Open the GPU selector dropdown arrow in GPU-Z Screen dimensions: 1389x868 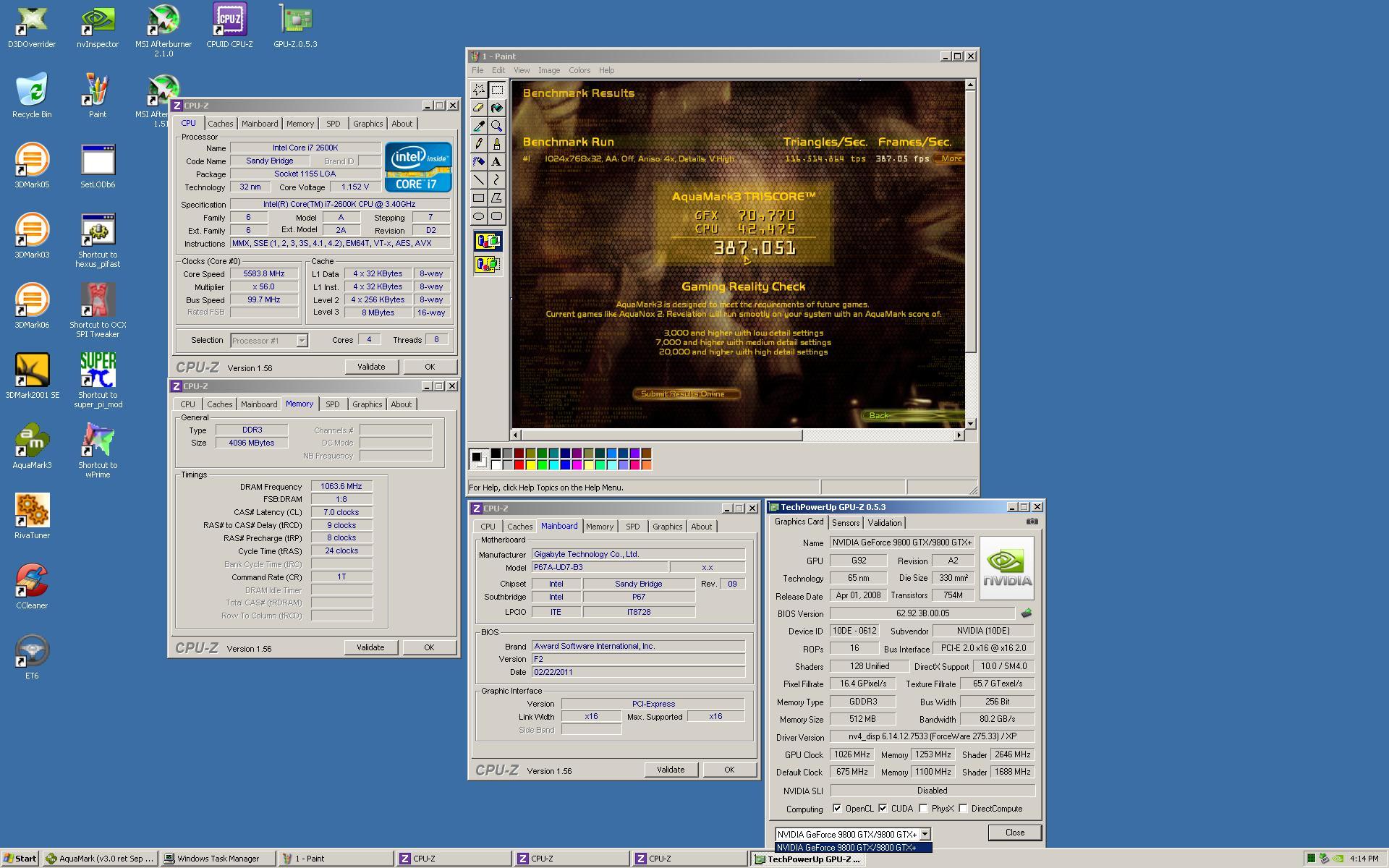[x=925, y=835]
